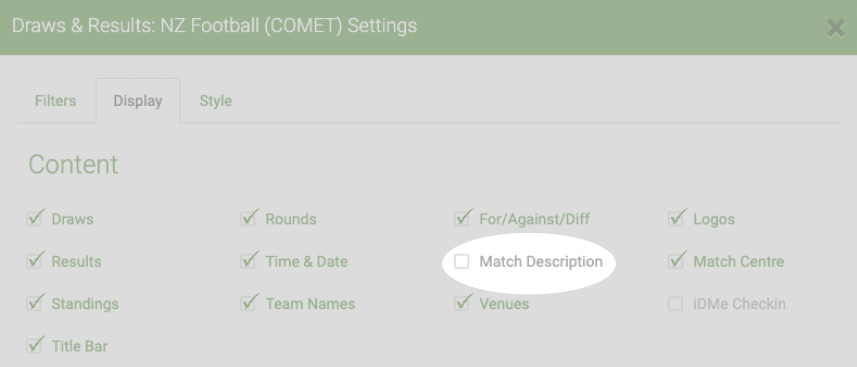
Task: Toggle the Venues checkbox
Action: (462, 304)
